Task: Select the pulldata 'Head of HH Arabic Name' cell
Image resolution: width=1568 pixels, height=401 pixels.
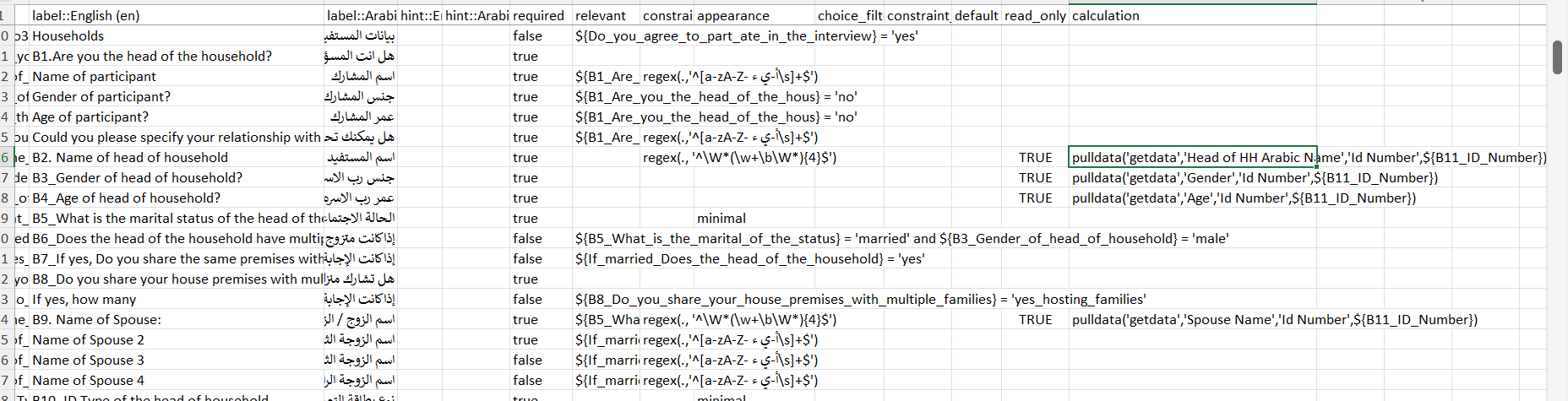Action: tap(1191, 157)
